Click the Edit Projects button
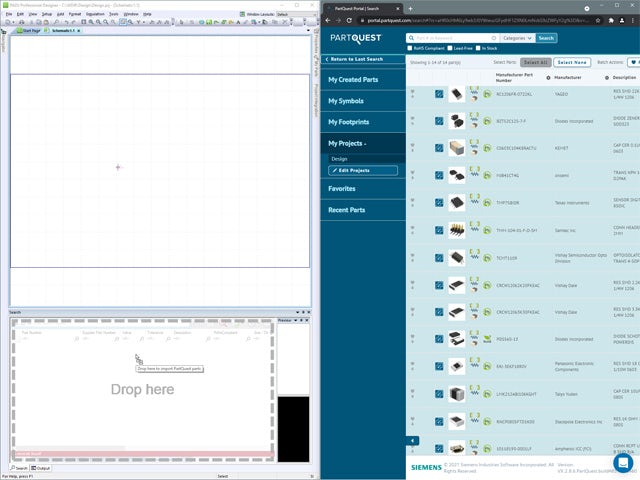Screen dimensions: 640x480 coord(362,170)
